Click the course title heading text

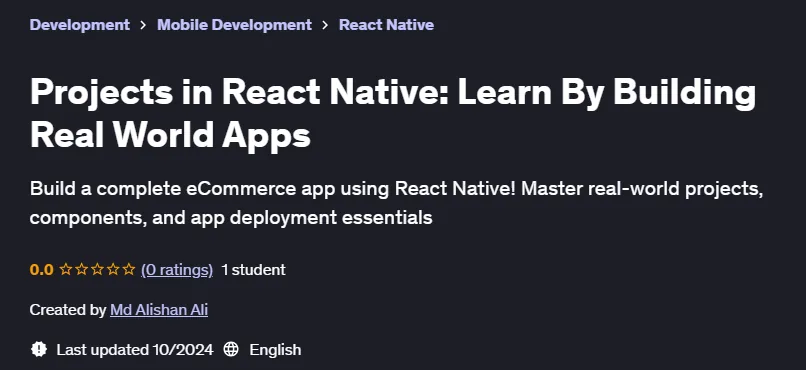(x=393, y=114)
